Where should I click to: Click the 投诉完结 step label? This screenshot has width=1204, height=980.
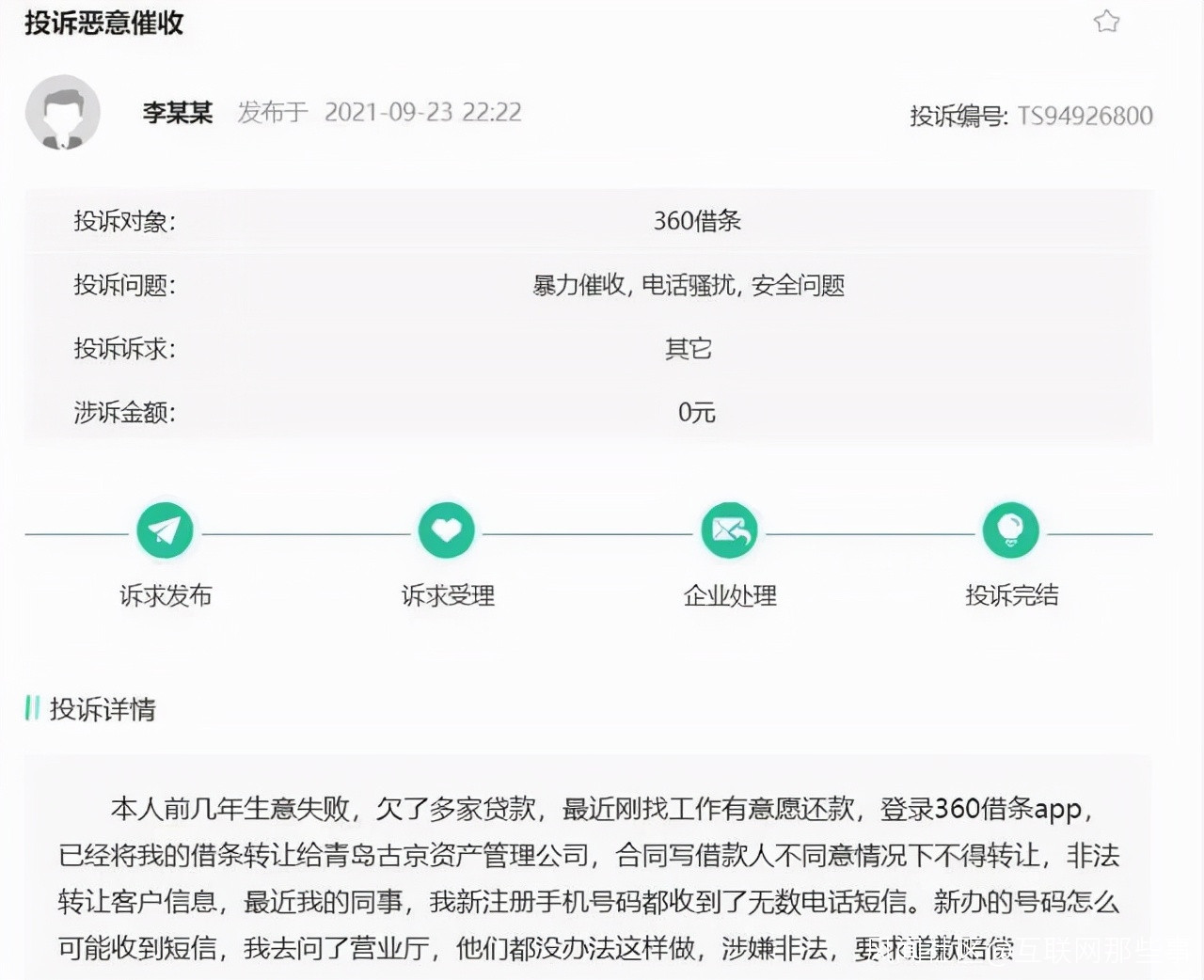(x=1012, y=595)
